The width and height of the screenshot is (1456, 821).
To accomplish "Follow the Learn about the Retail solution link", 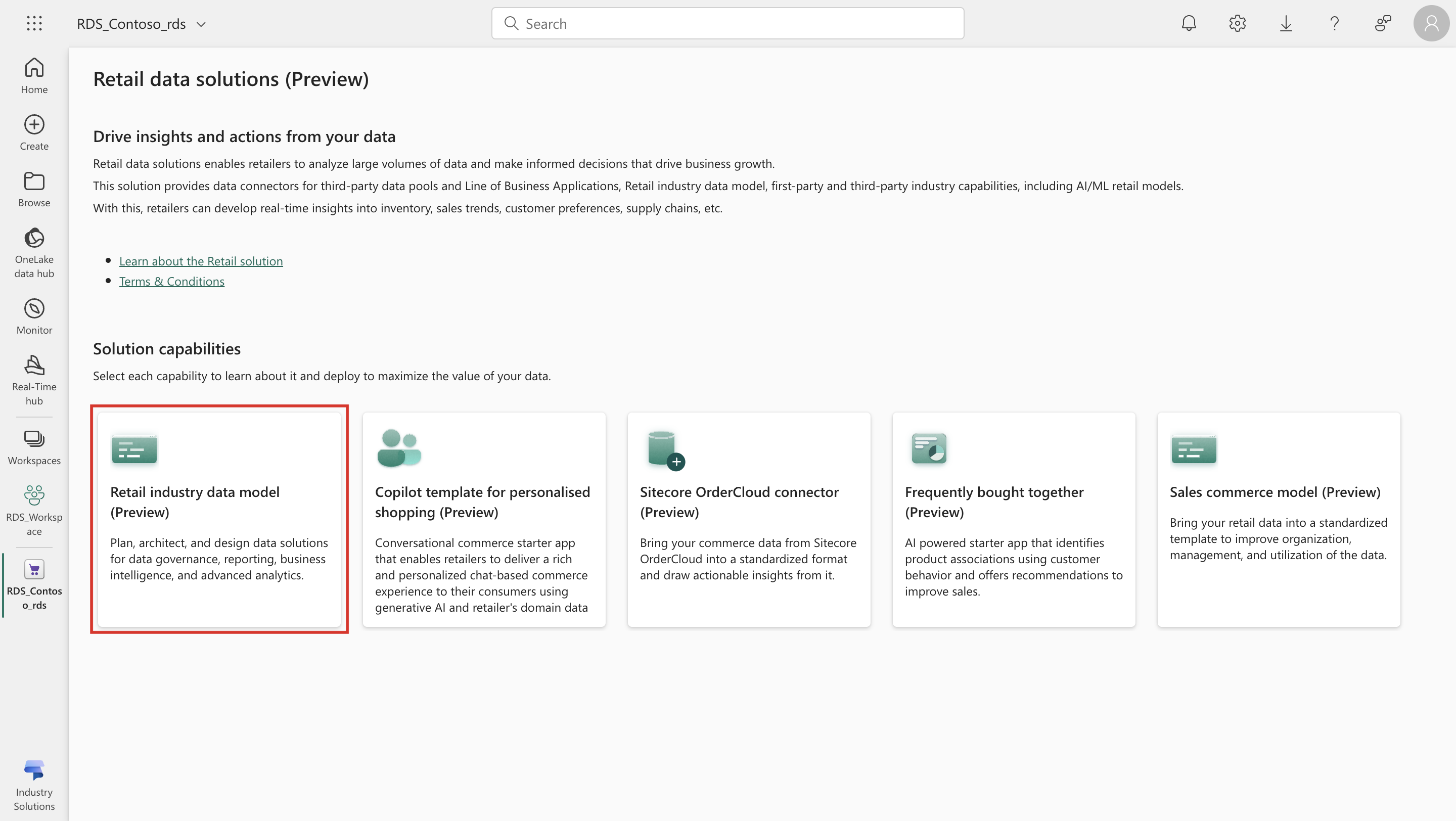I will (201, 261).
